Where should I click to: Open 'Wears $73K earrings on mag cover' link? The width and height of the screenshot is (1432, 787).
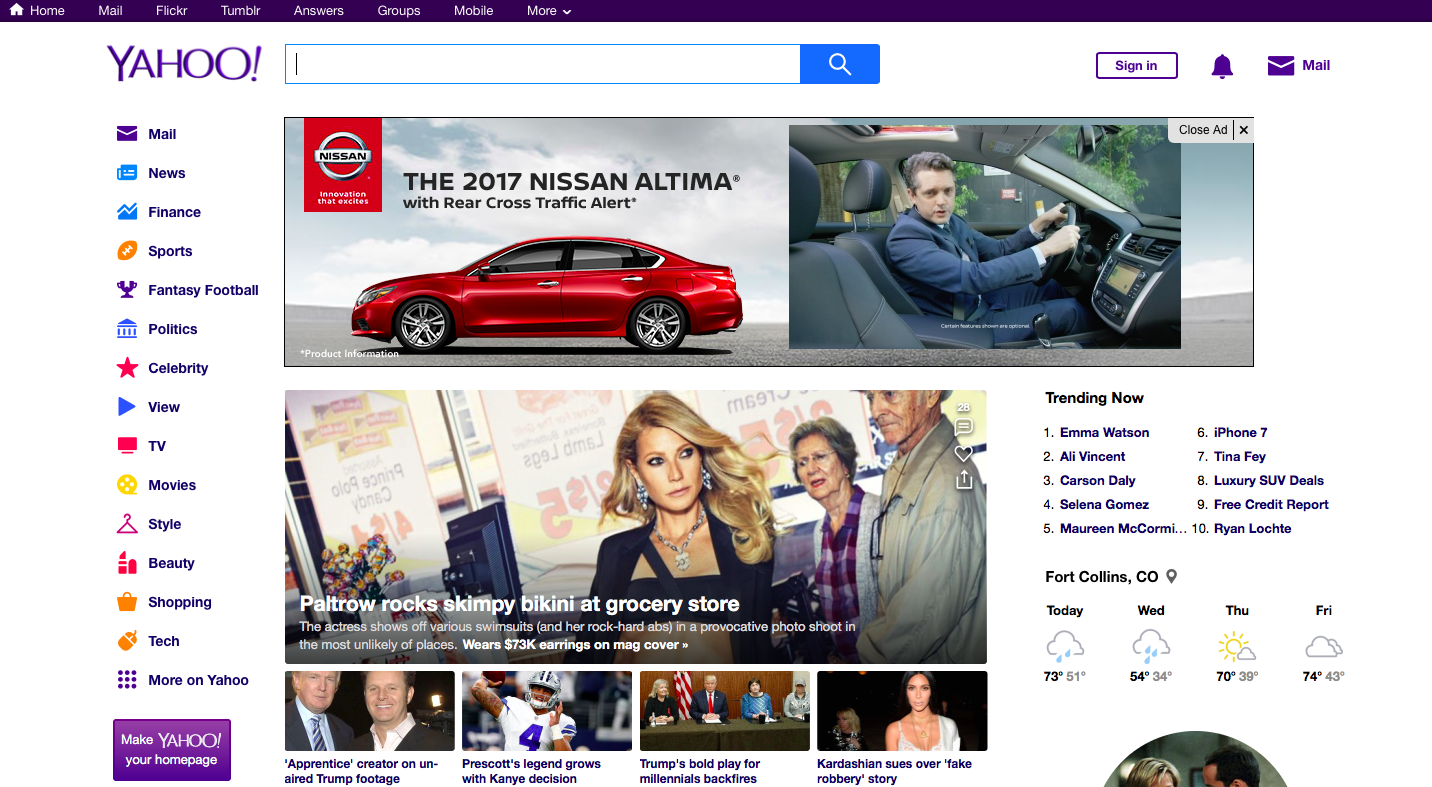(575, 645)
